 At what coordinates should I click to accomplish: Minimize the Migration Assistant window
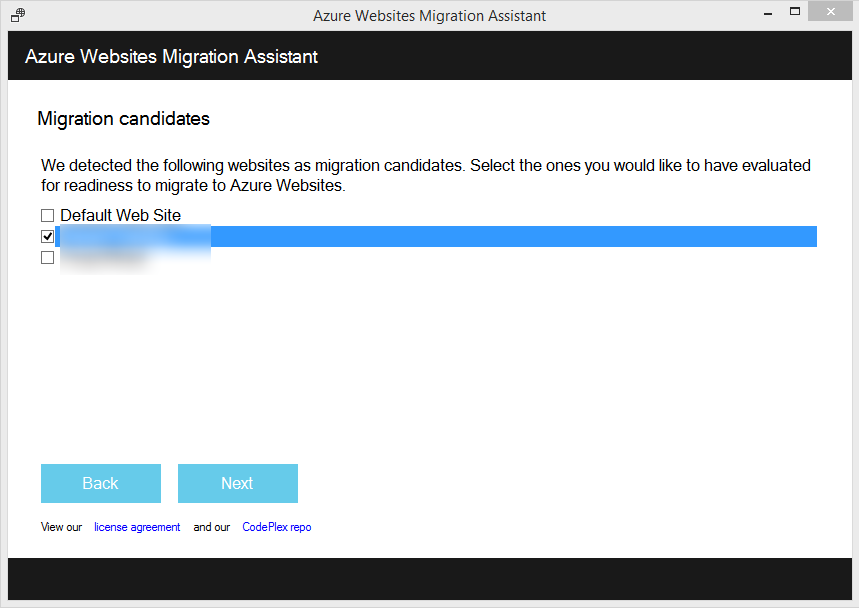coord(768,13)
